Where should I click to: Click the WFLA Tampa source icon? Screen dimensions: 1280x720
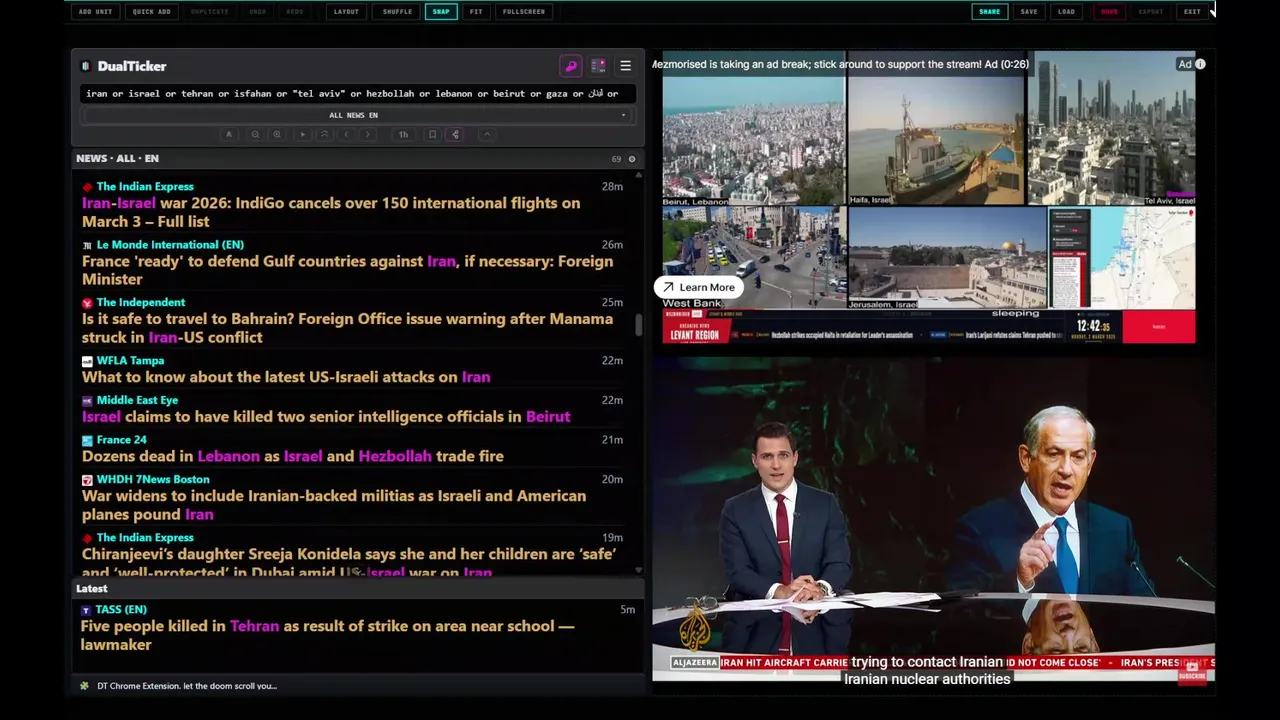click(87, 361)
